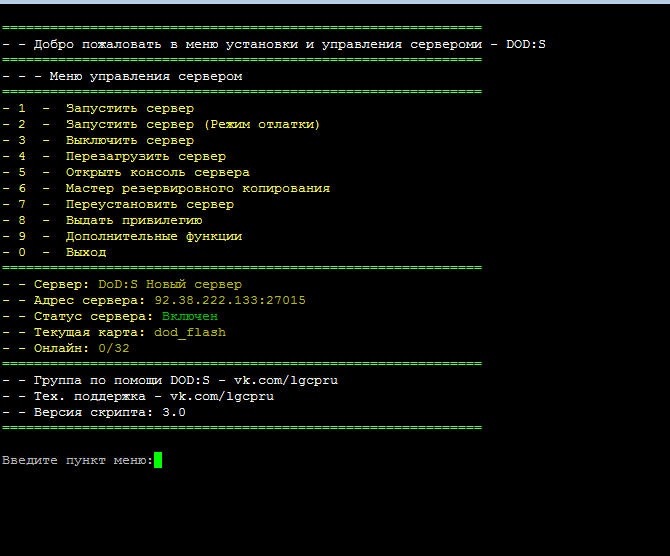Click Выдать привилегию menu entry

point(134,220)
